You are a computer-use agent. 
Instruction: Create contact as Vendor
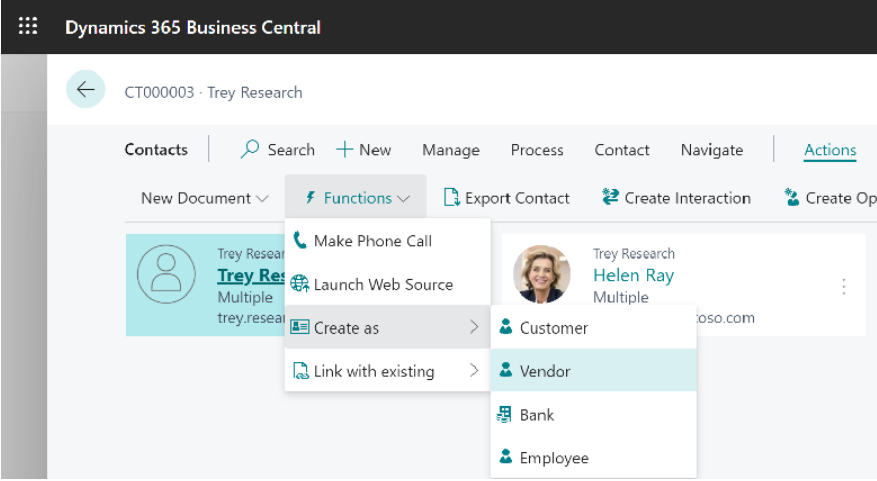(593, 370)
